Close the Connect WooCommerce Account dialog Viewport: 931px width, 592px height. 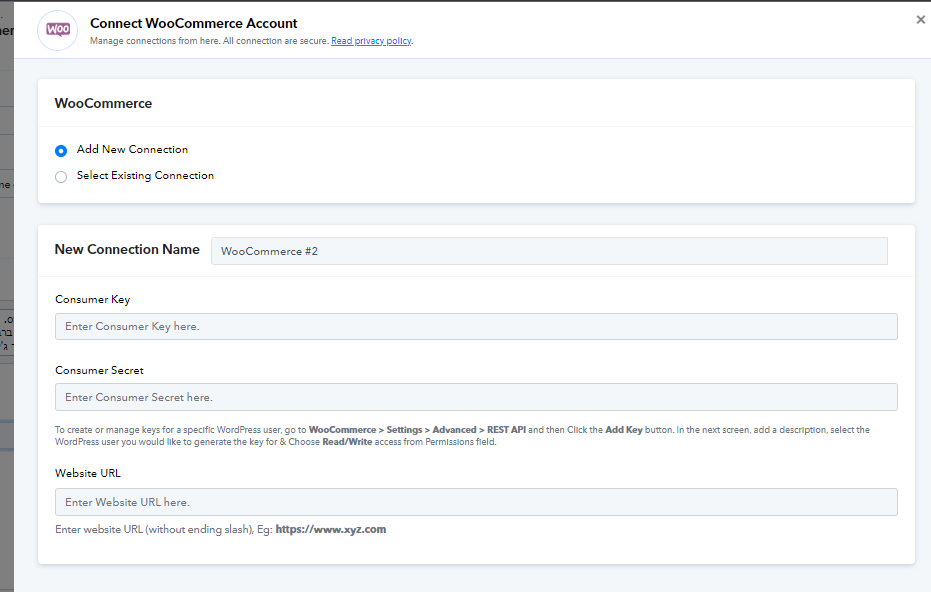point(920,20)
